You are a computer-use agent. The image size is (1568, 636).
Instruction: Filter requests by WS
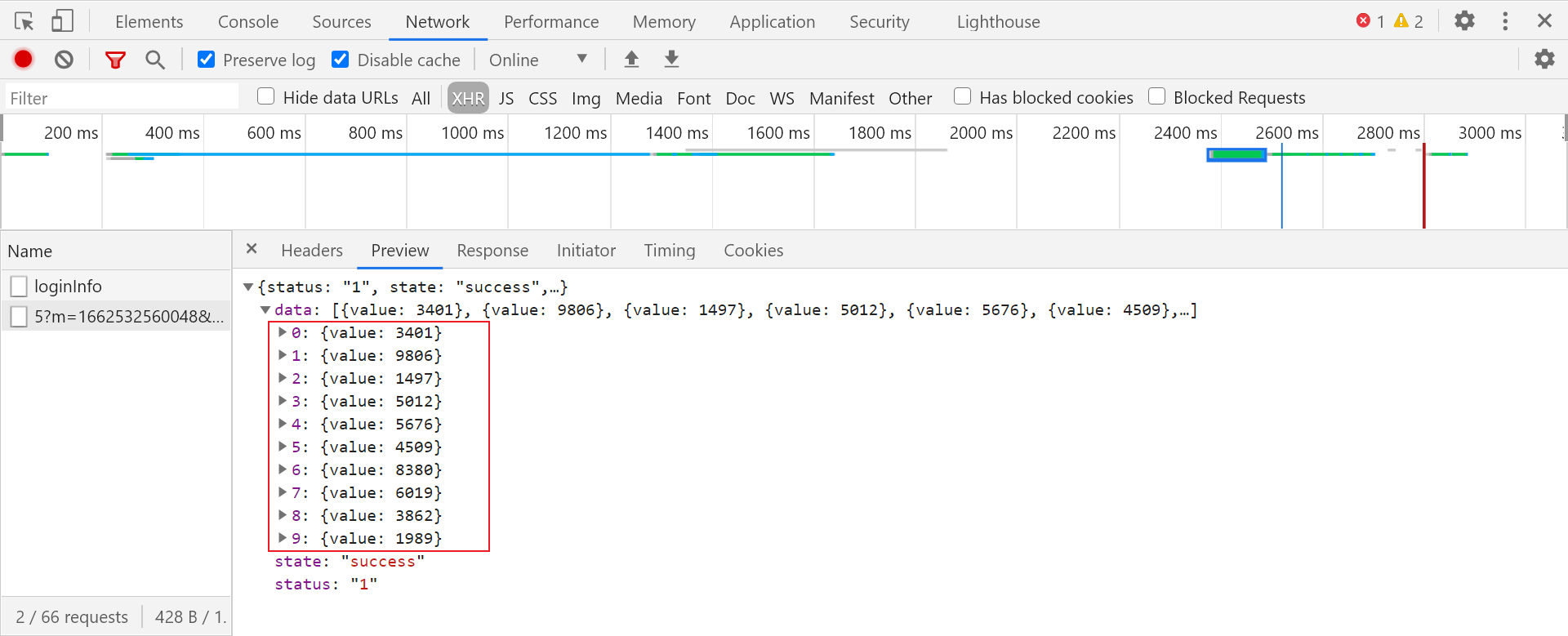tap(782, 98)
